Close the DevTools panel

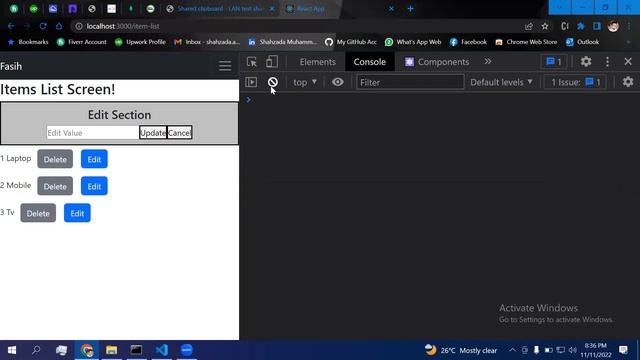pos(628,62)
